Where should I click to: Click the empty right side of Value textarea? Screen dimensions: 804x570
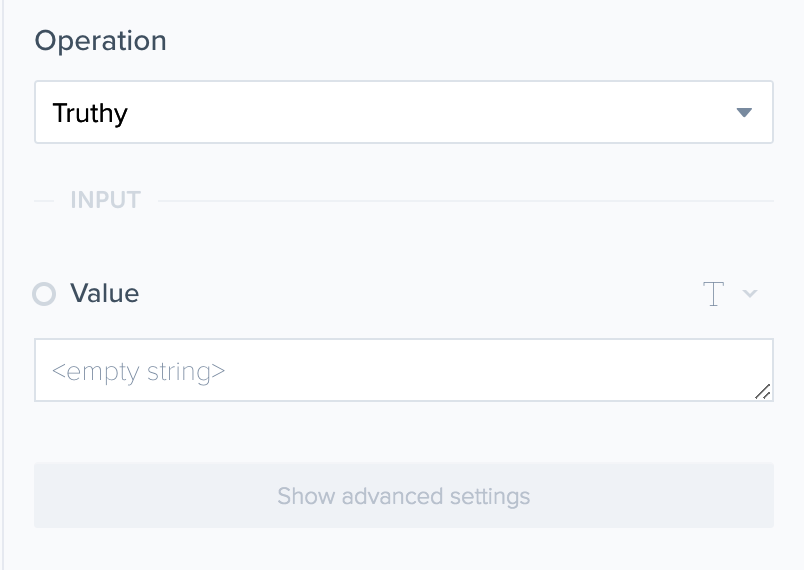click(600, 370)
